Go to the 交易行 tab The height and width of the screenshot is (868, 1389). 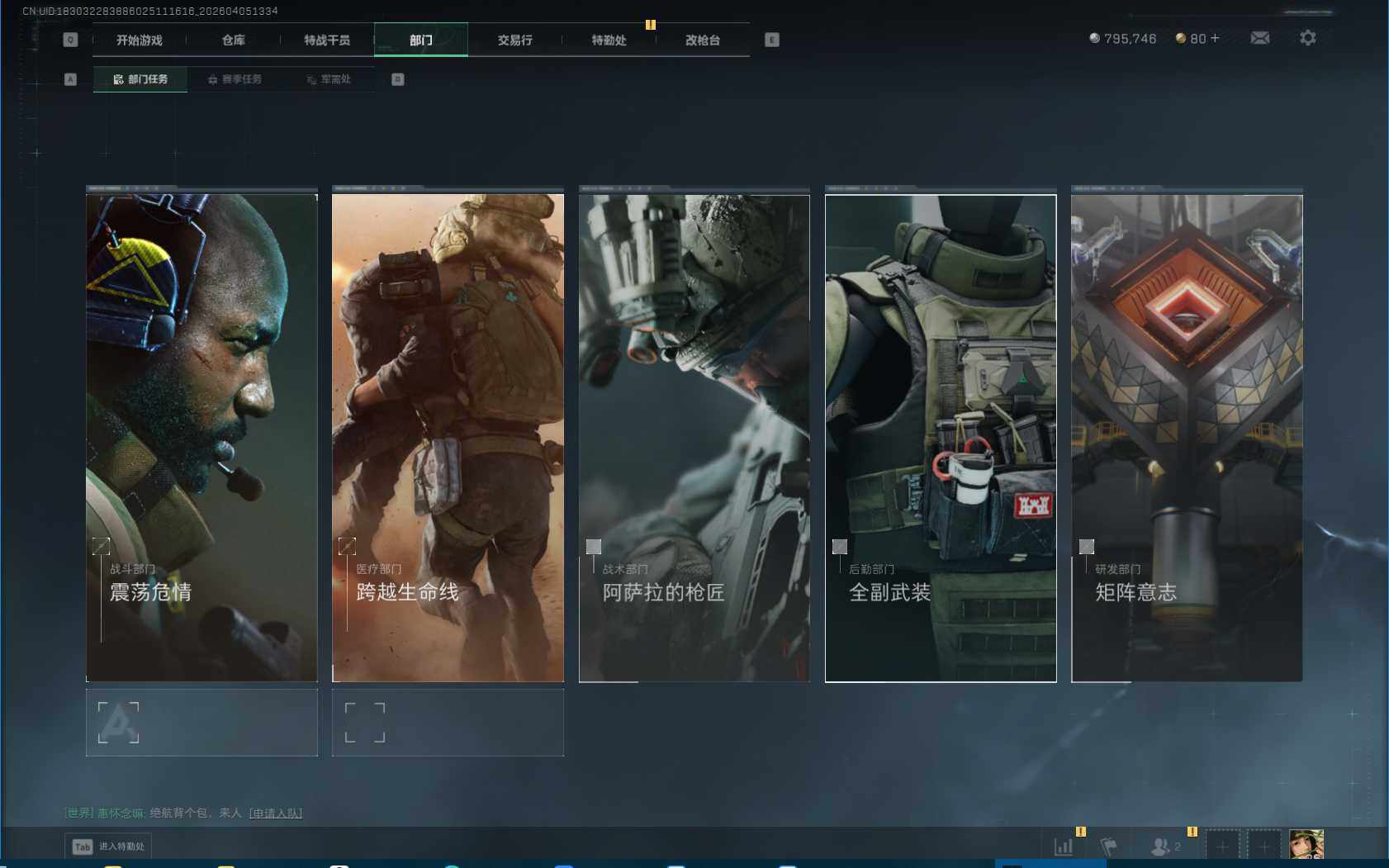515,40
